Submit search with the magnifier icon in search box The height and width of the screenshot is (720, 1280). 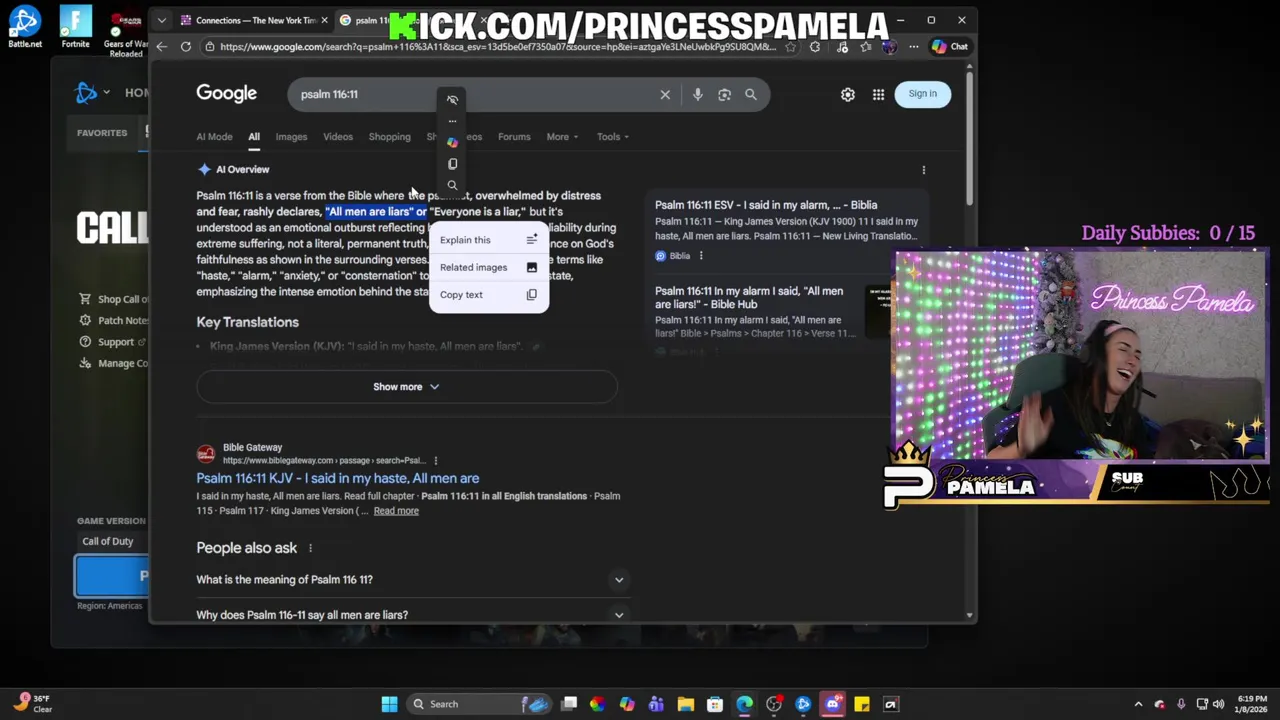(751, 94)
